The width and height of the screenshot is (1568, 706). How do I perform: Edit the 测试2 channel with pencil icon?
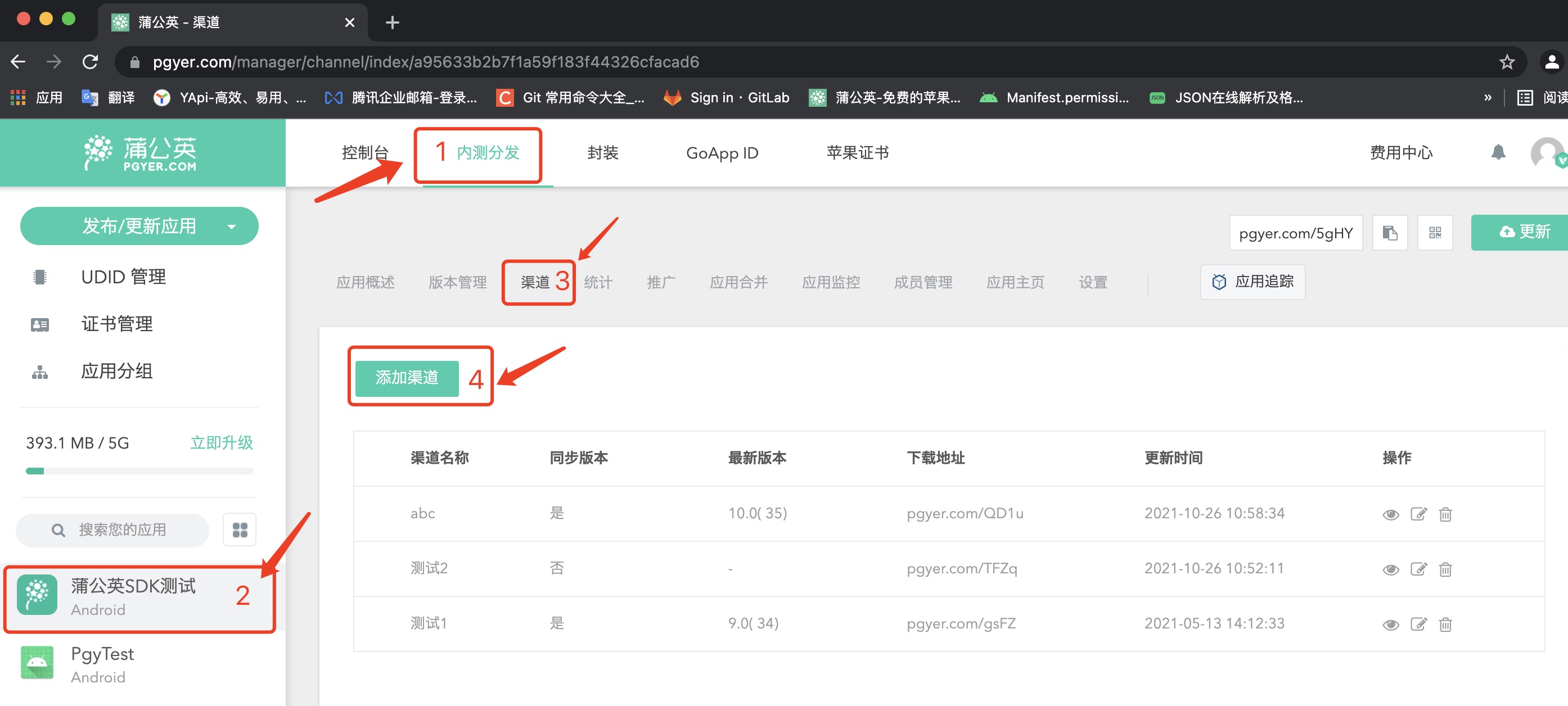click(x=1418, y=569)
